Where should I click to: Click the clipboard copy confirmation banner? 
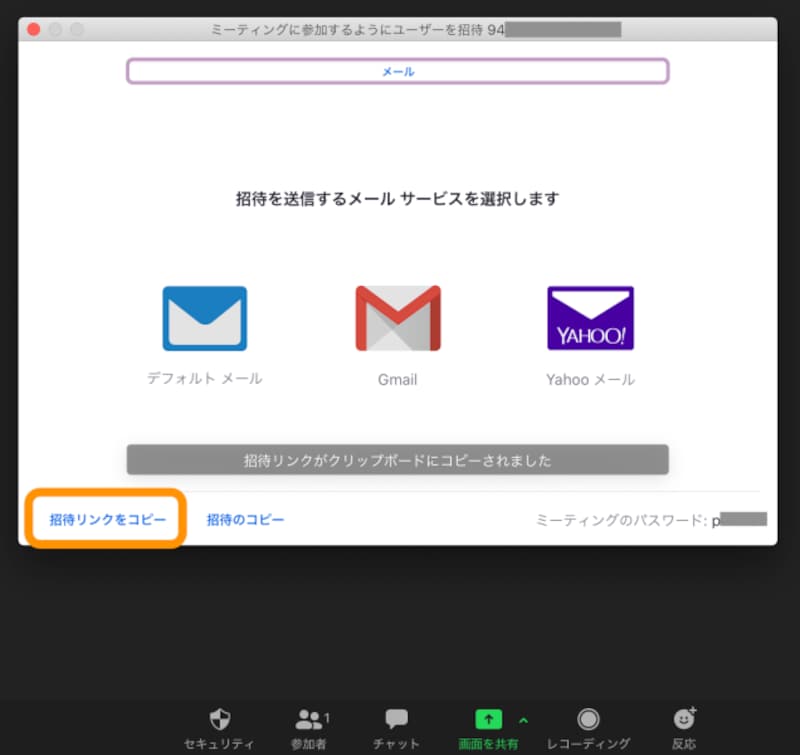[x=397, y=459]
